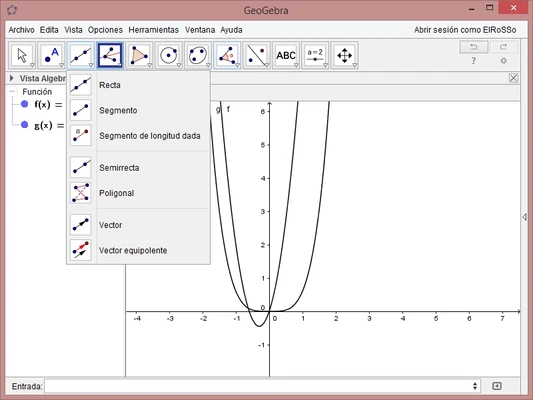Choose the Vector icon in dropdown
533x400 pixels.
click(x=81, y=225)
